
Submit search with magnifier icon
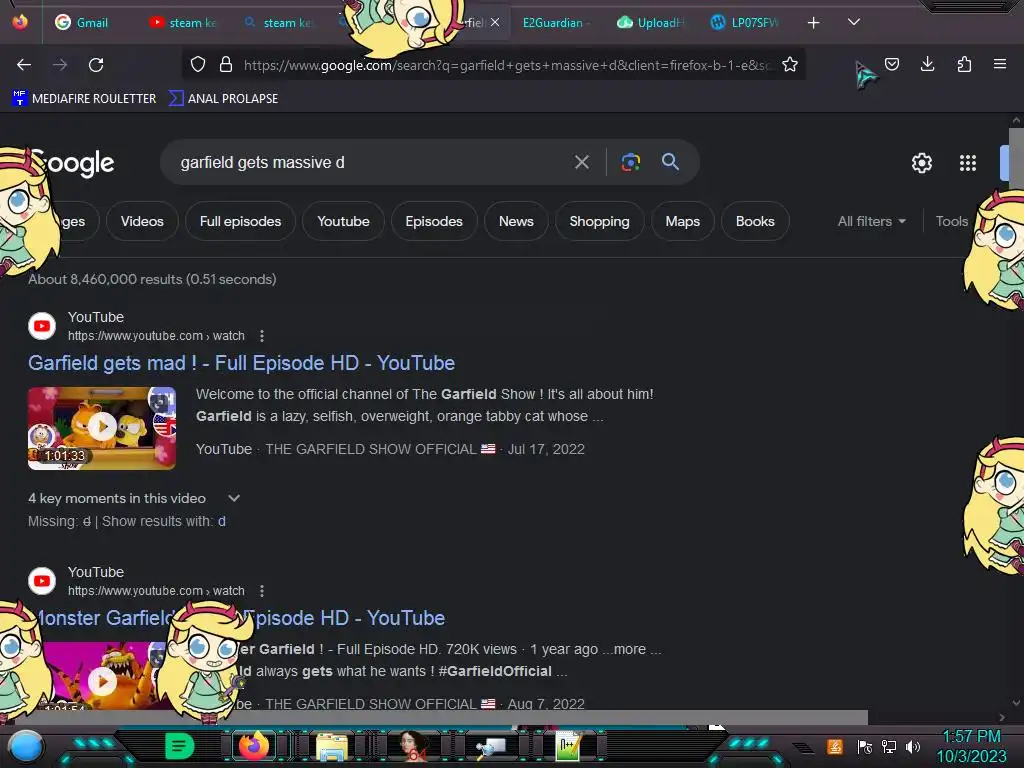coord(670,161)
